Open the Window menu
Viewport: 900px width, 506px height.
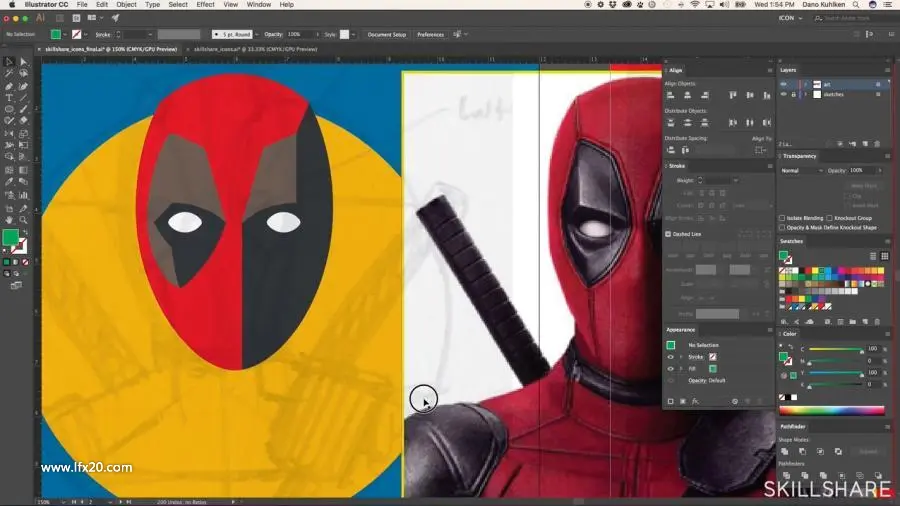(259, 5)
